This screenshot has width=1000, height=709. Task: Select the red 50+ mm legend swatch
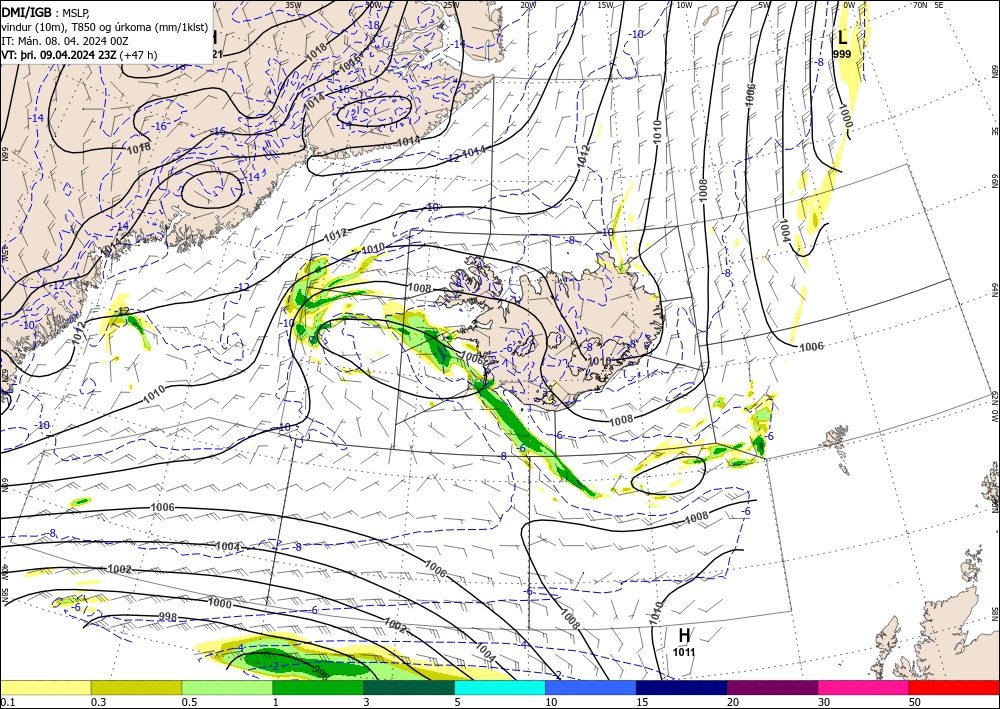tap(954, 687)
